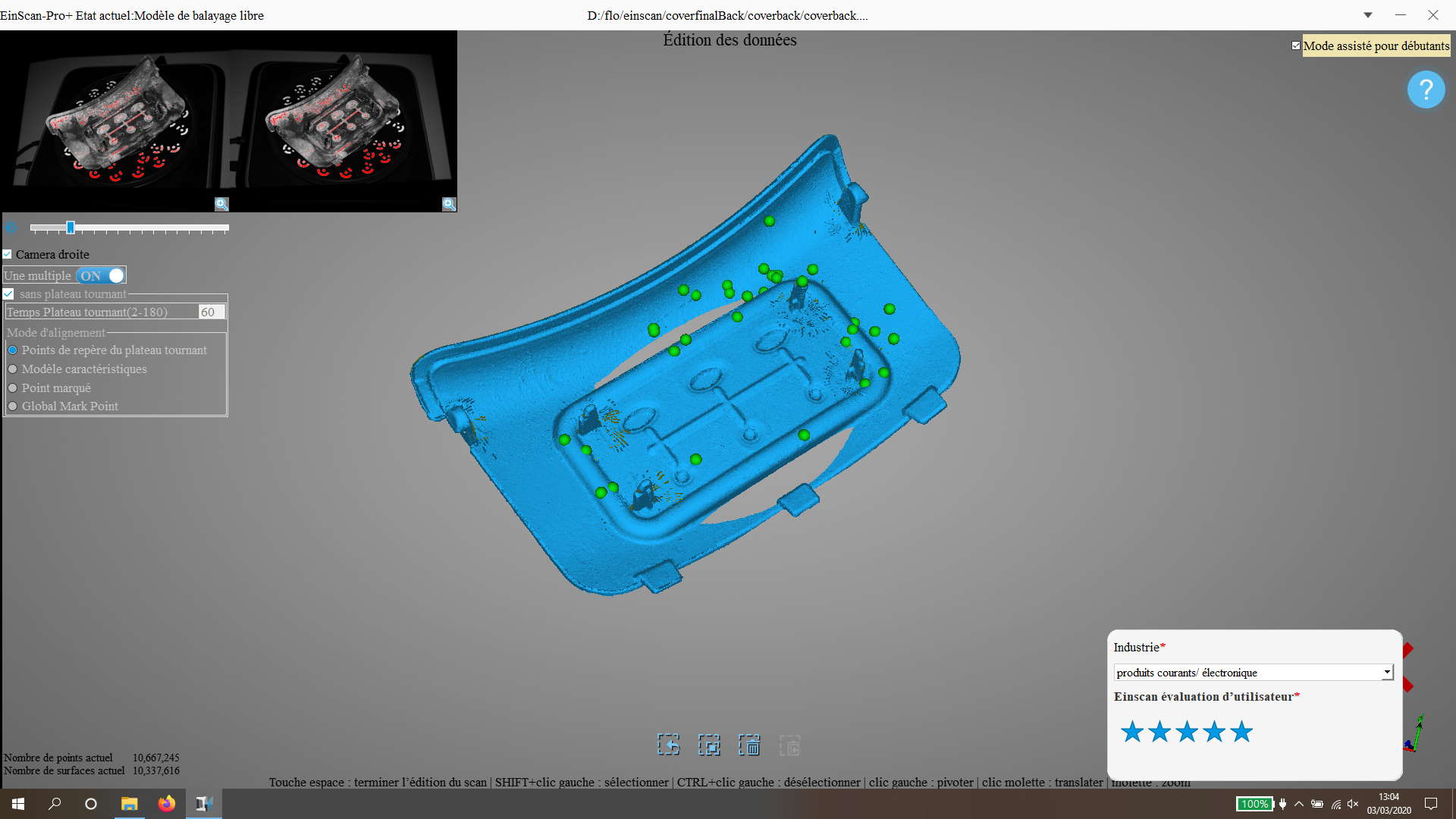Delete selected data with trash icon
Screen dimensions: 1456x819
(x=749, y=745)
